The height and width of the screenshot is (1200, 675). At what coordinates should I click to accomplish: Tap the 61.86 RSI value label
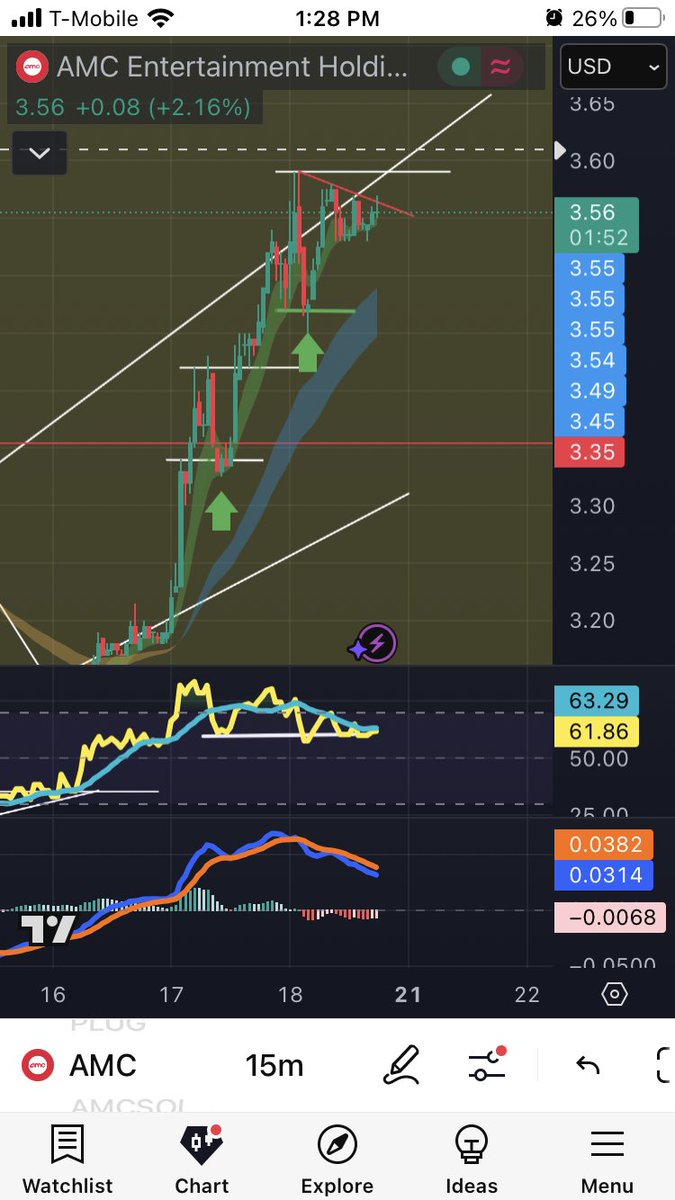tap(596, 732)
